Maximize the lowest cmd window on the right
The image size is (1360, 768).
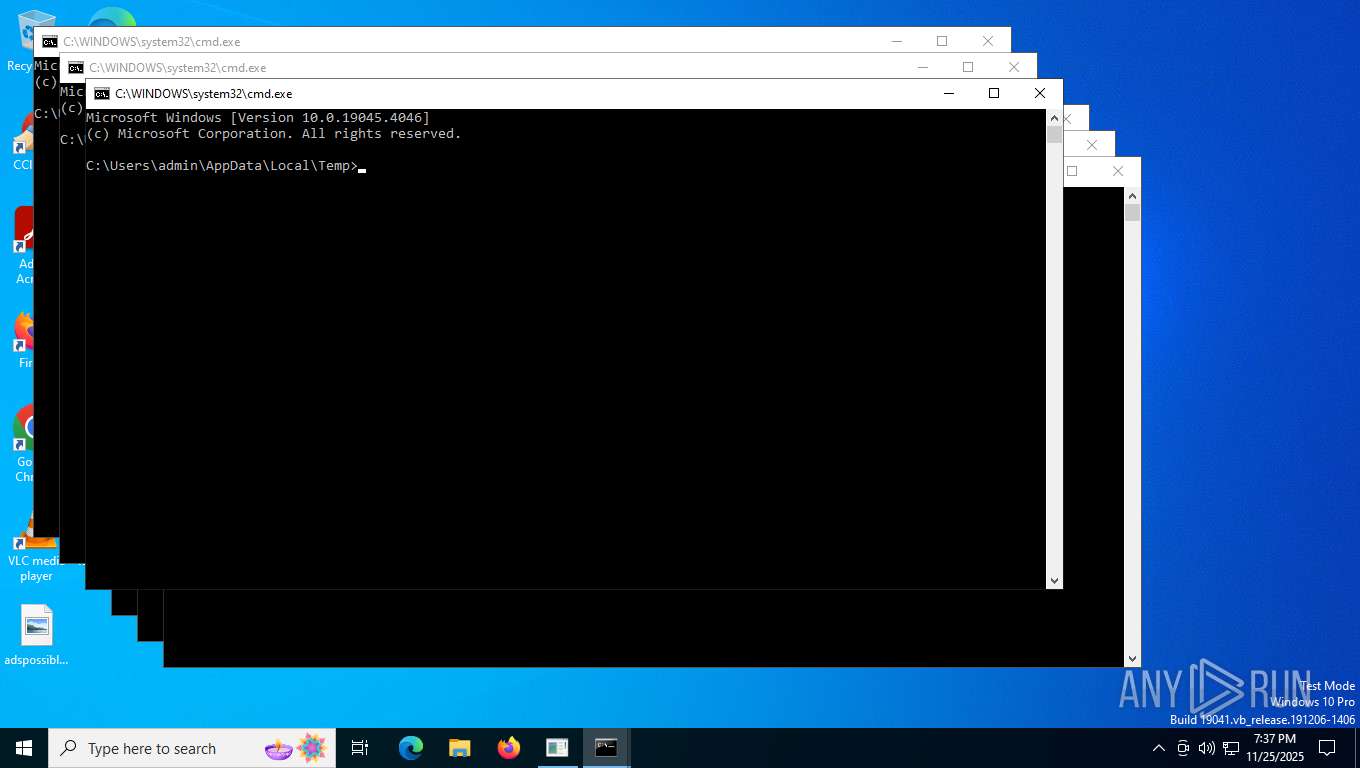coord(1072,171)
